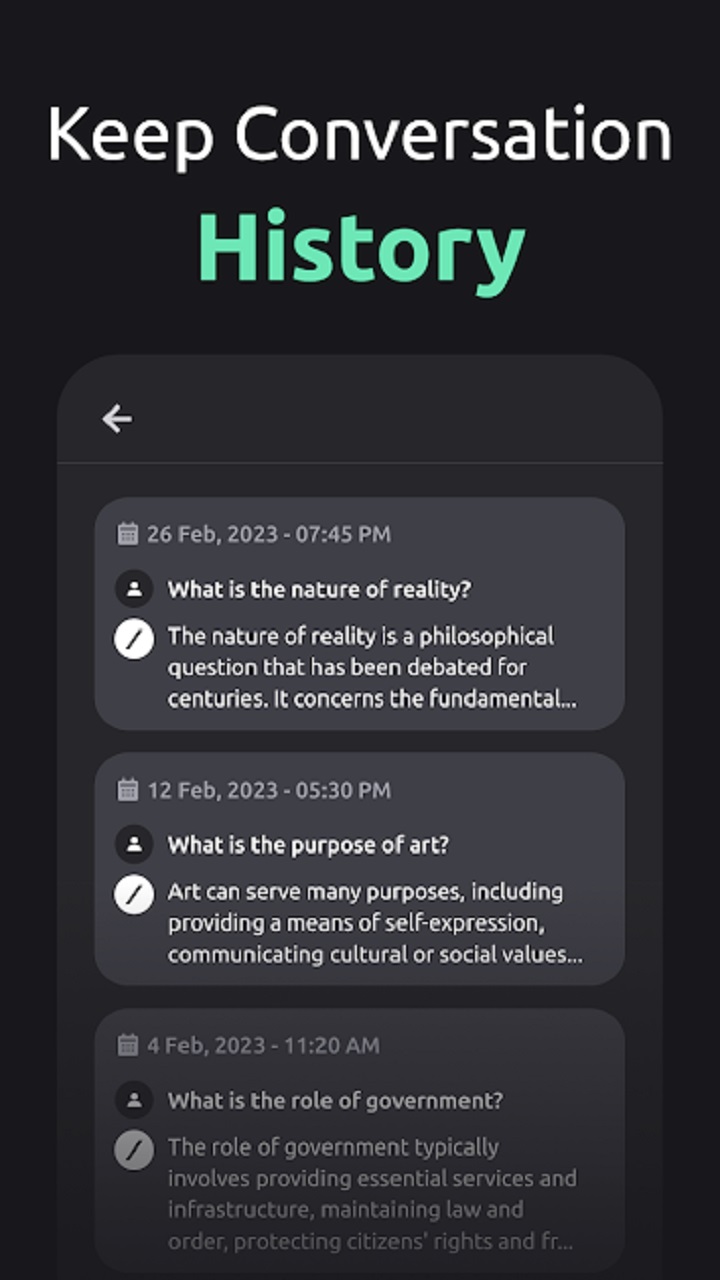
Task: Click AI assistant icon beside nature of reality answer
Action: click(x=134, y=638)
